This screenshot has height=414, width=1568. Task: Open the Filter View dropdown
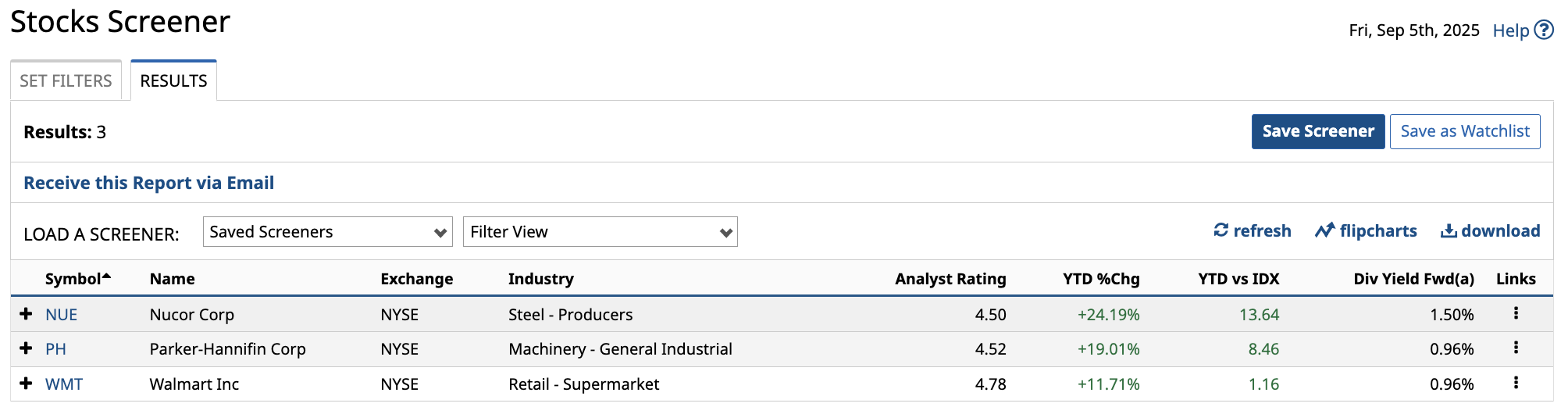pos(600,232)
